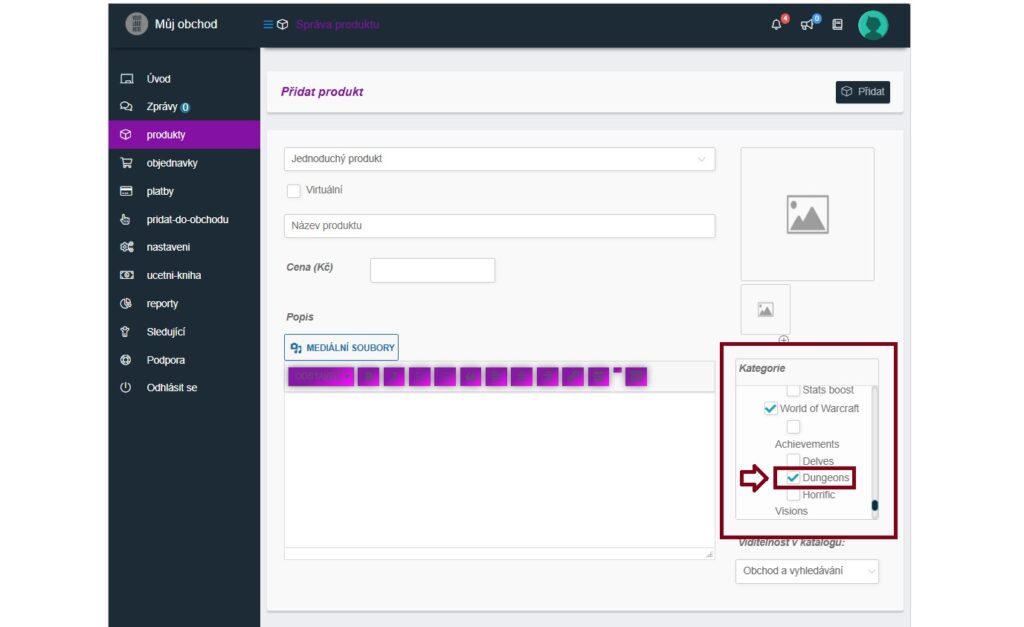Focus the Název produktu field
This screenshot has width=1024, height=627.
click(500, 225)
